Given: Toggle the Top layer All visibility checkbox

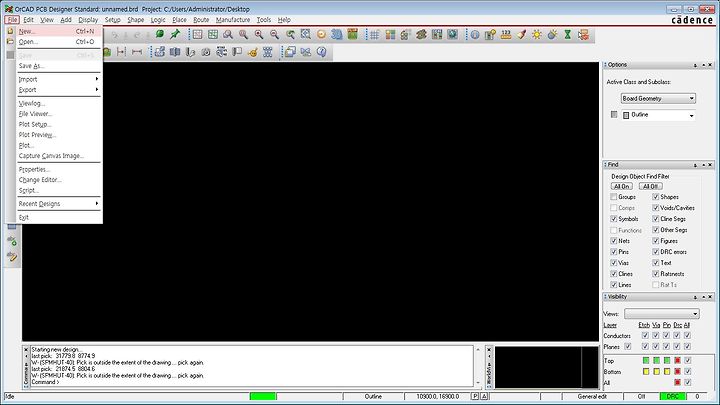Looking at the screenshot, I should pos(687,360).
